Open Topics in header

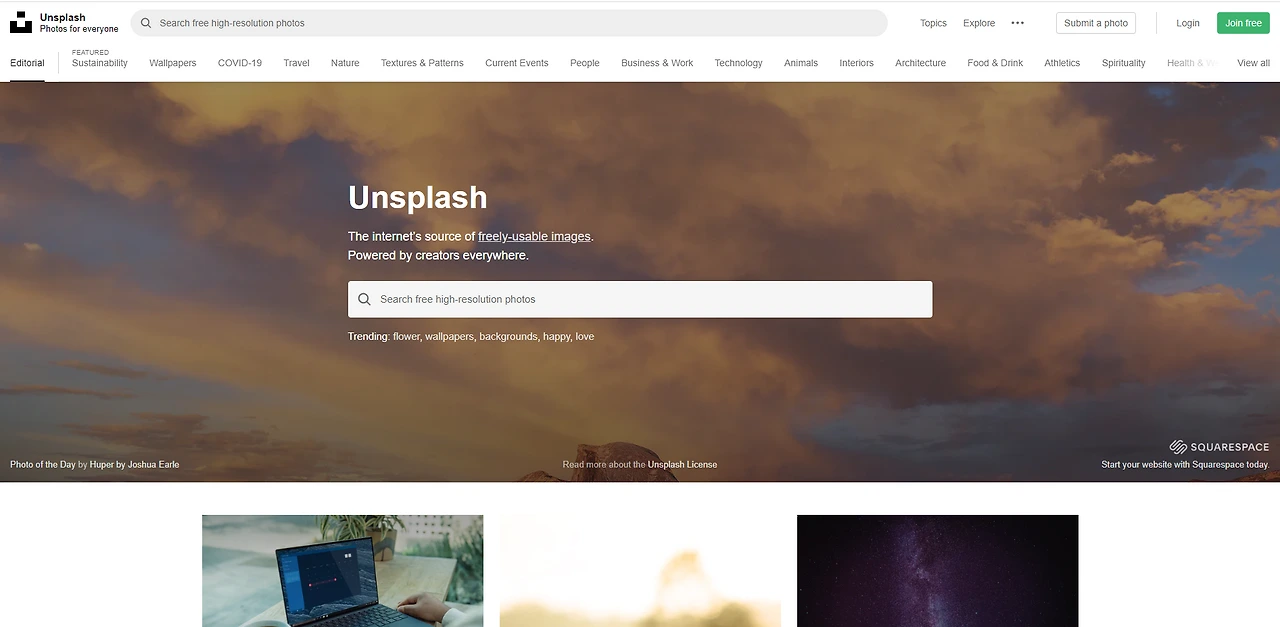(x=933, y=23)
